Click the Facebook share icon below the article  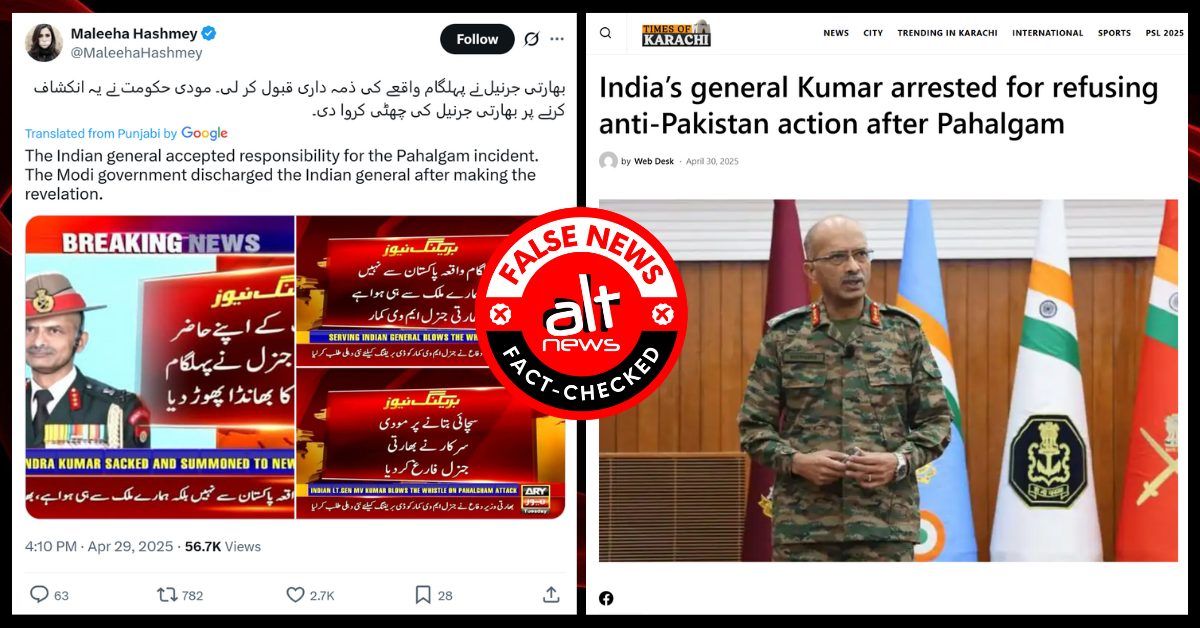(x=606, y=598)
